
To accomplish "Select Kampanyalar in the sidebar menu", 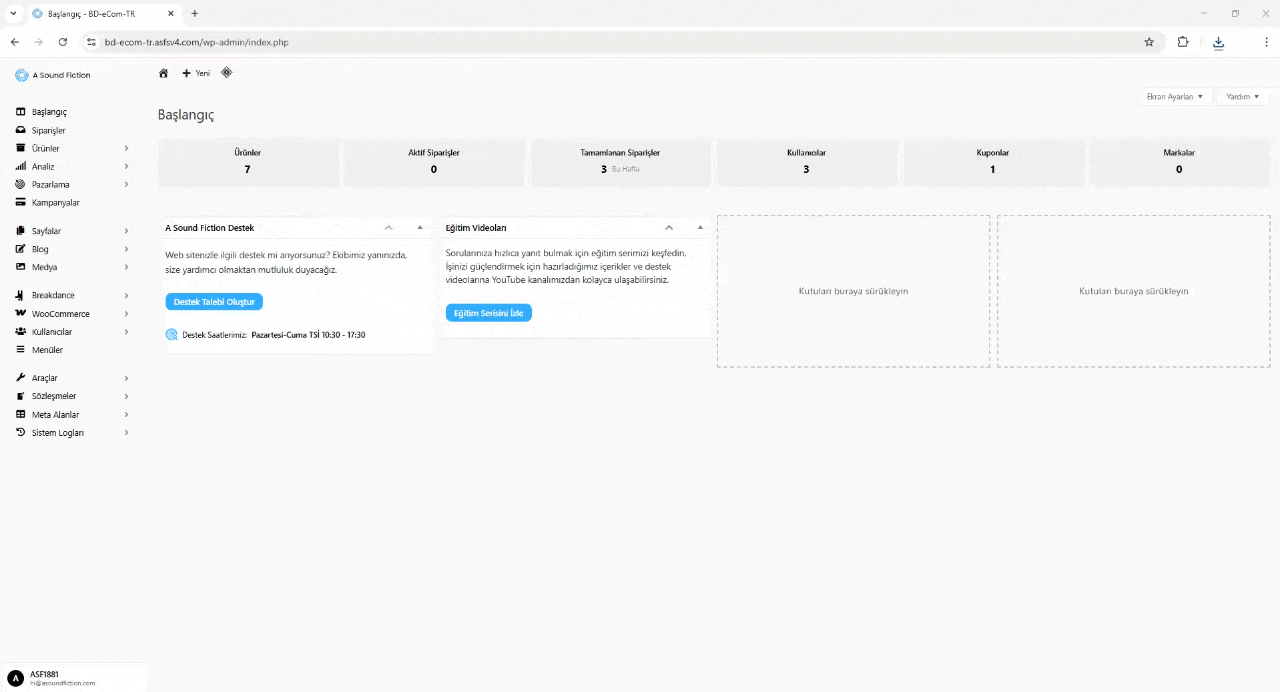I will pyautogui.click(x=55, y=202).
